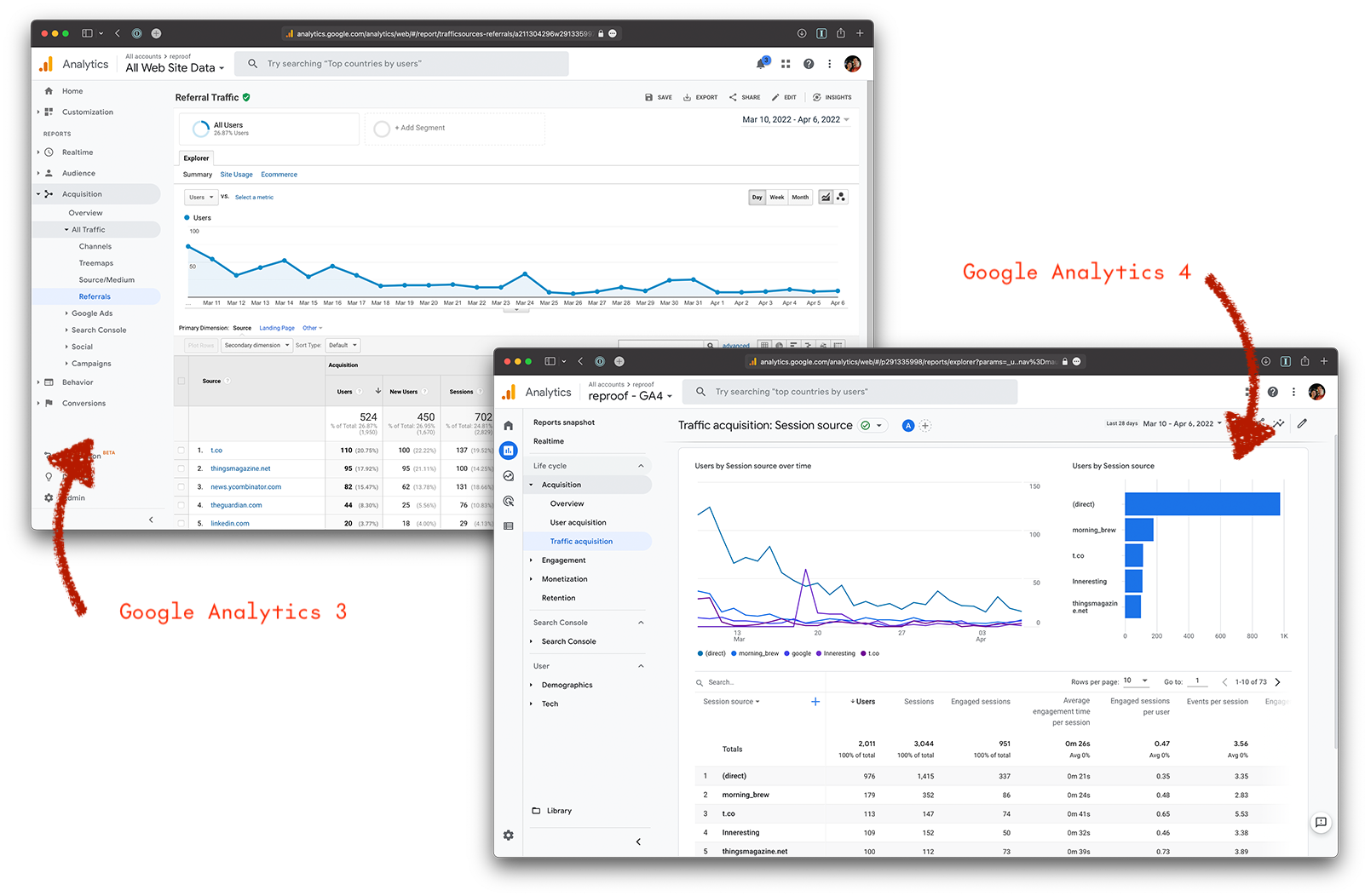The width and height of the screenshot is (1365, 896).
Task: Select the Day granularity toggle
Action: pyautogui.click(x=757, y=197)
